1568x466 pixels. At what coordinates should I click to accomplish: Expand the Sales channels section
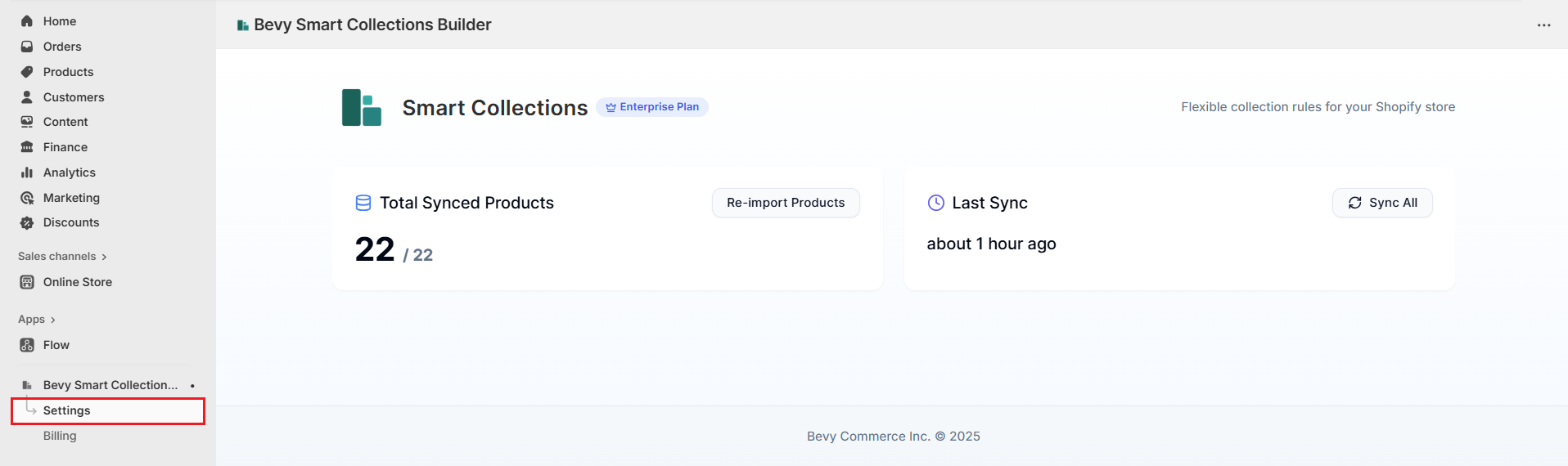coord(104,257)
